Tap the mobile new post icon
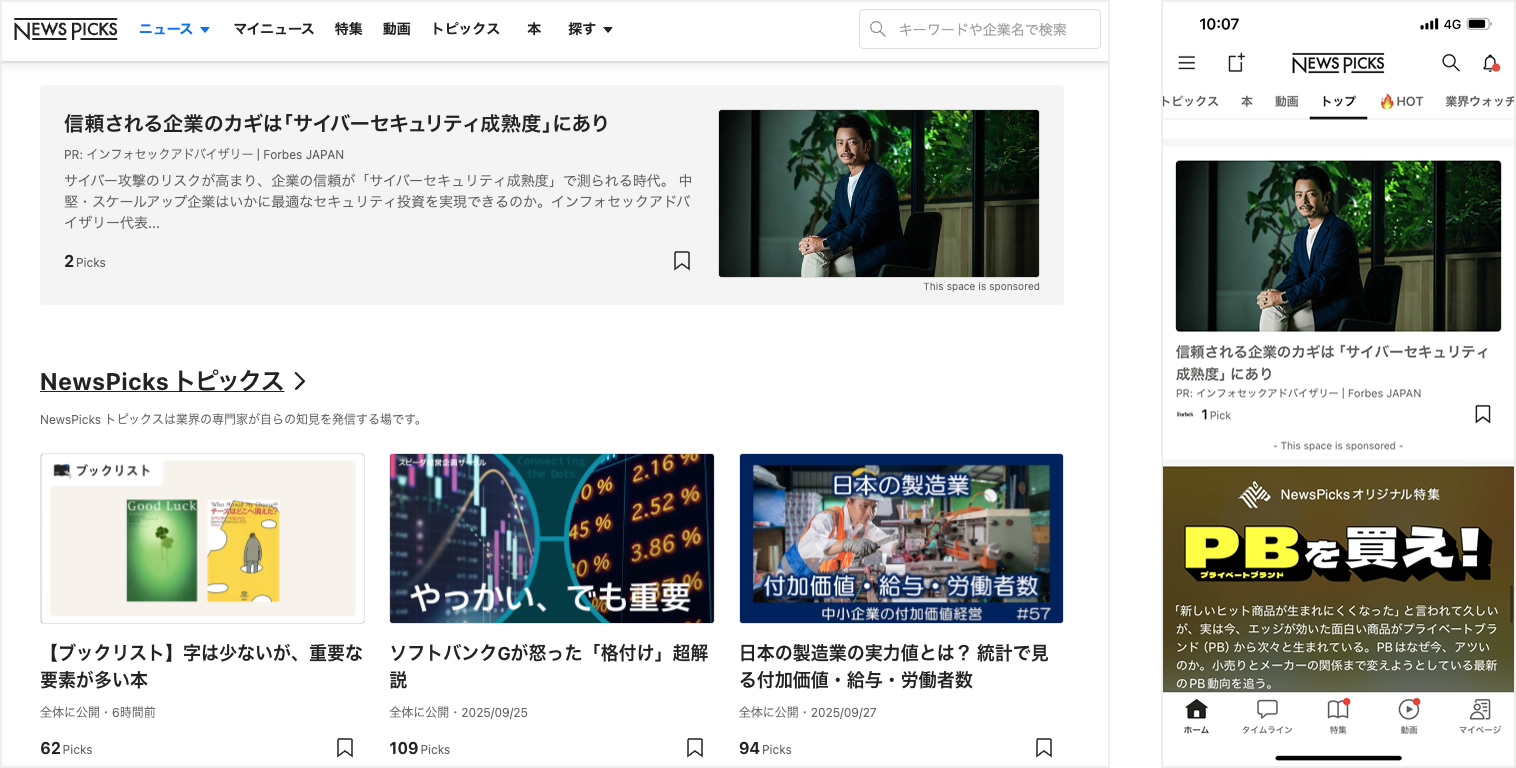 (x=1236, y=63)
